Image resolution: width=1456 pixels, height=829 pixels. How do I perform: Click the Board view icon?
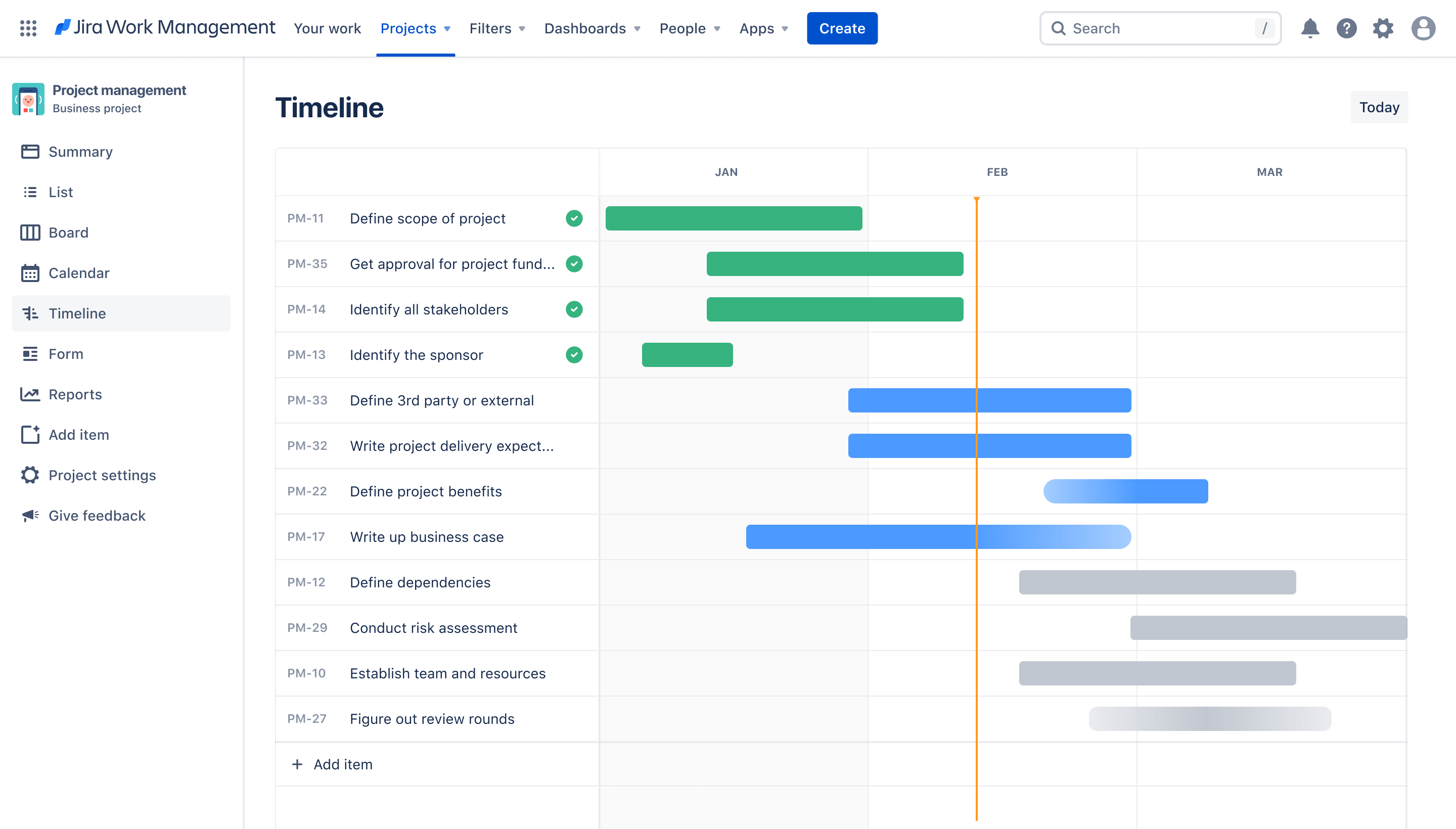click(x=31, y=232)
